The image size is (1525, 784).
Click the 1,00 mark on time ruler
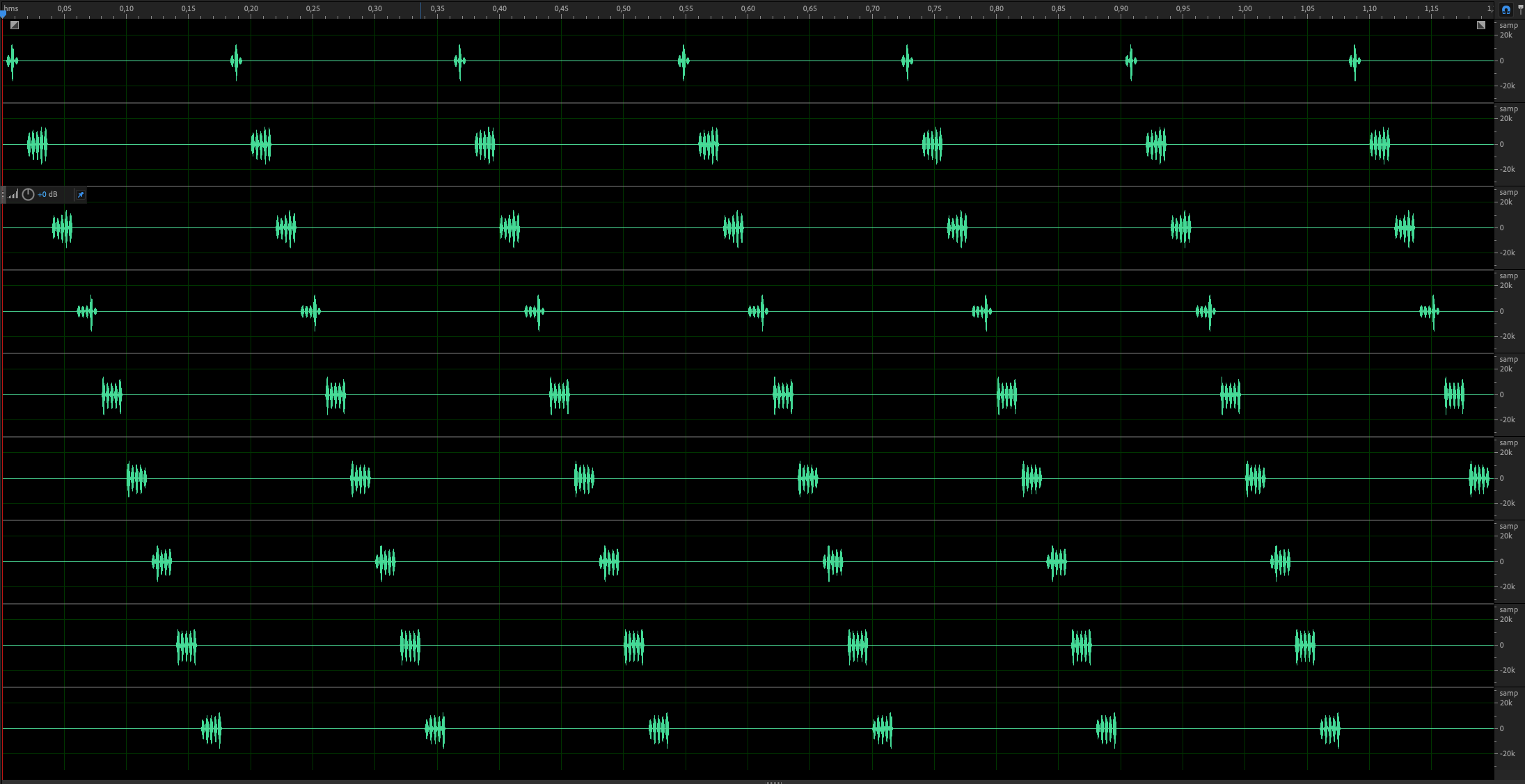pyautogui.click(x=1245, y=9)
